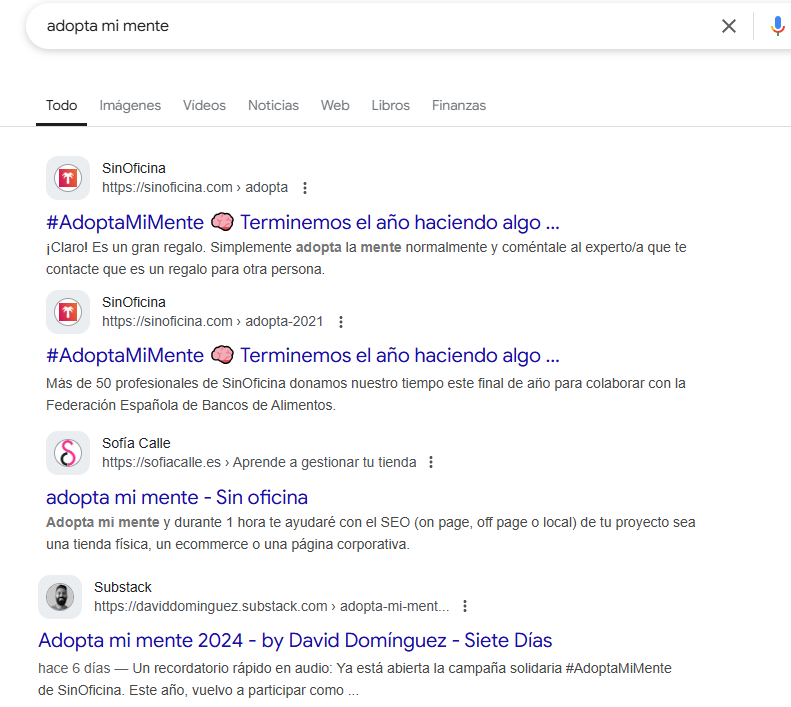Open options for sinoficina.com adopta result
The width and height of the screenshot is (791, 707).
305,188
